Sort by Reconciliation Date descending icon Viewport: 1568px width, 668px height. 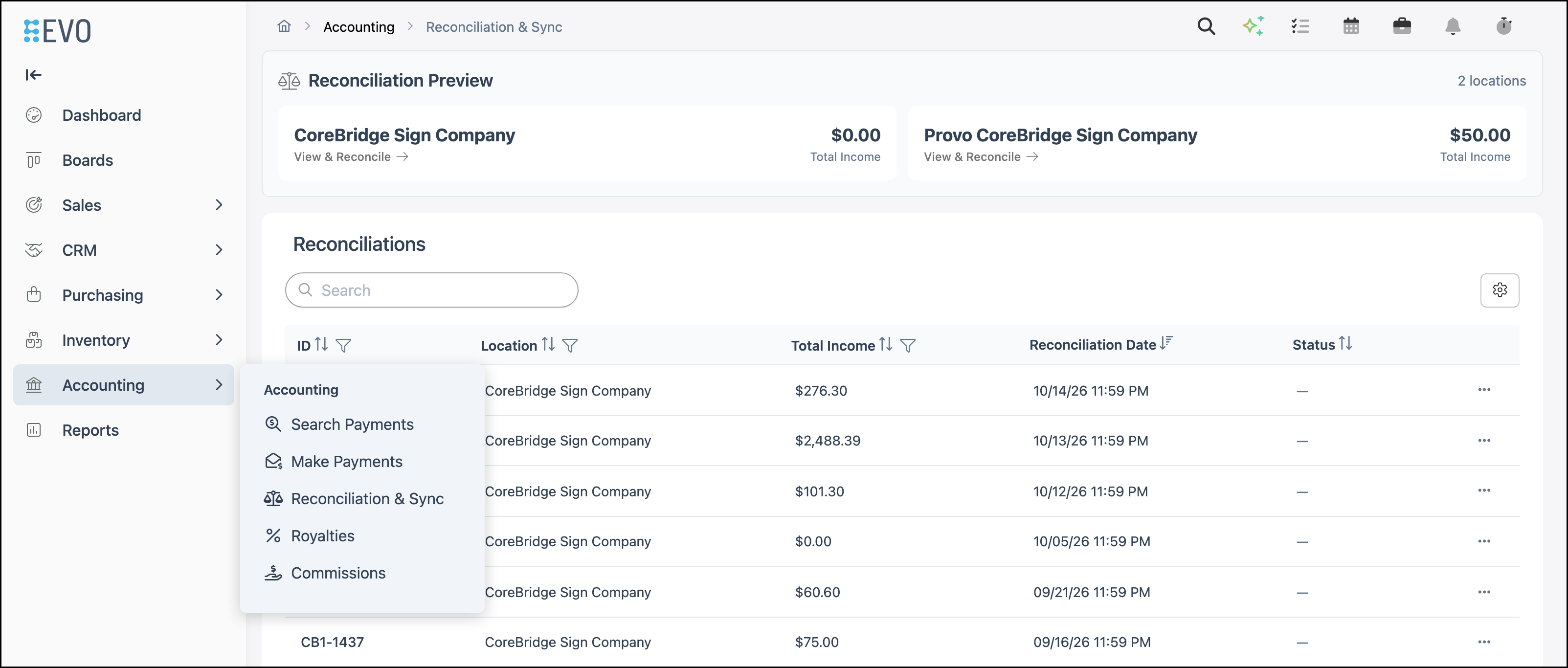[x=1166, y=343]
